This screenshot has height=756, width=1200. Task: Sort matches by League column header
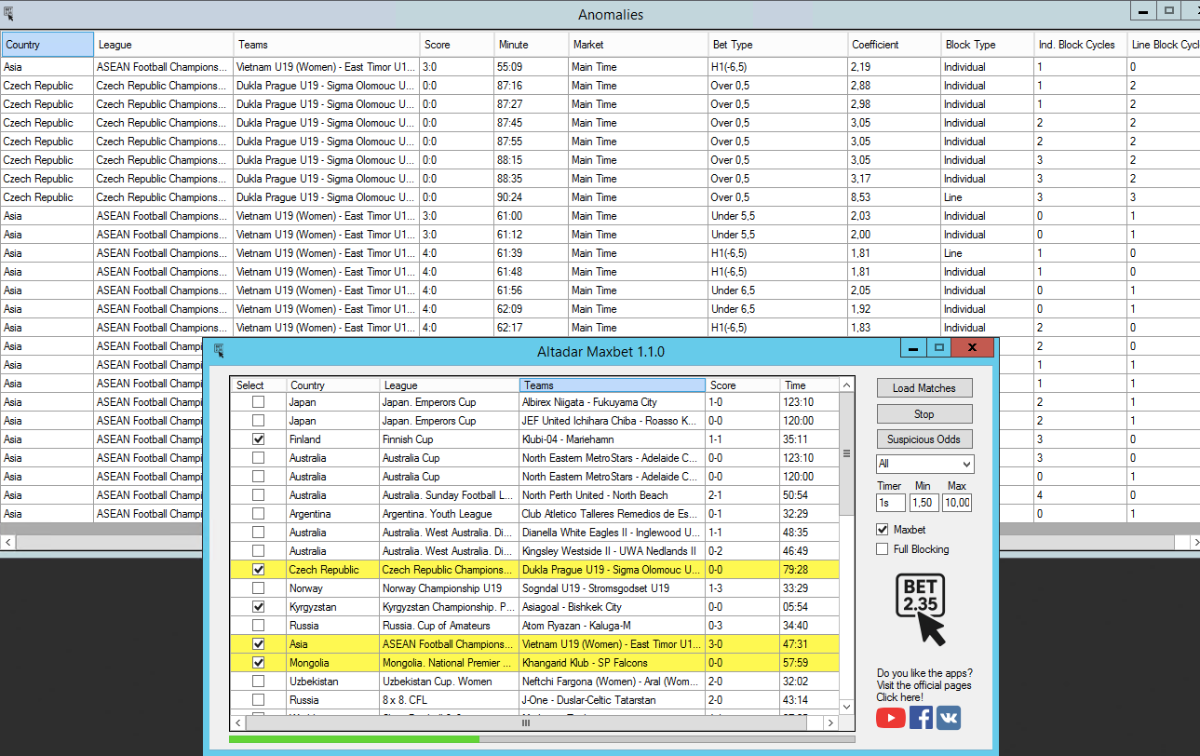click(449, 385)
